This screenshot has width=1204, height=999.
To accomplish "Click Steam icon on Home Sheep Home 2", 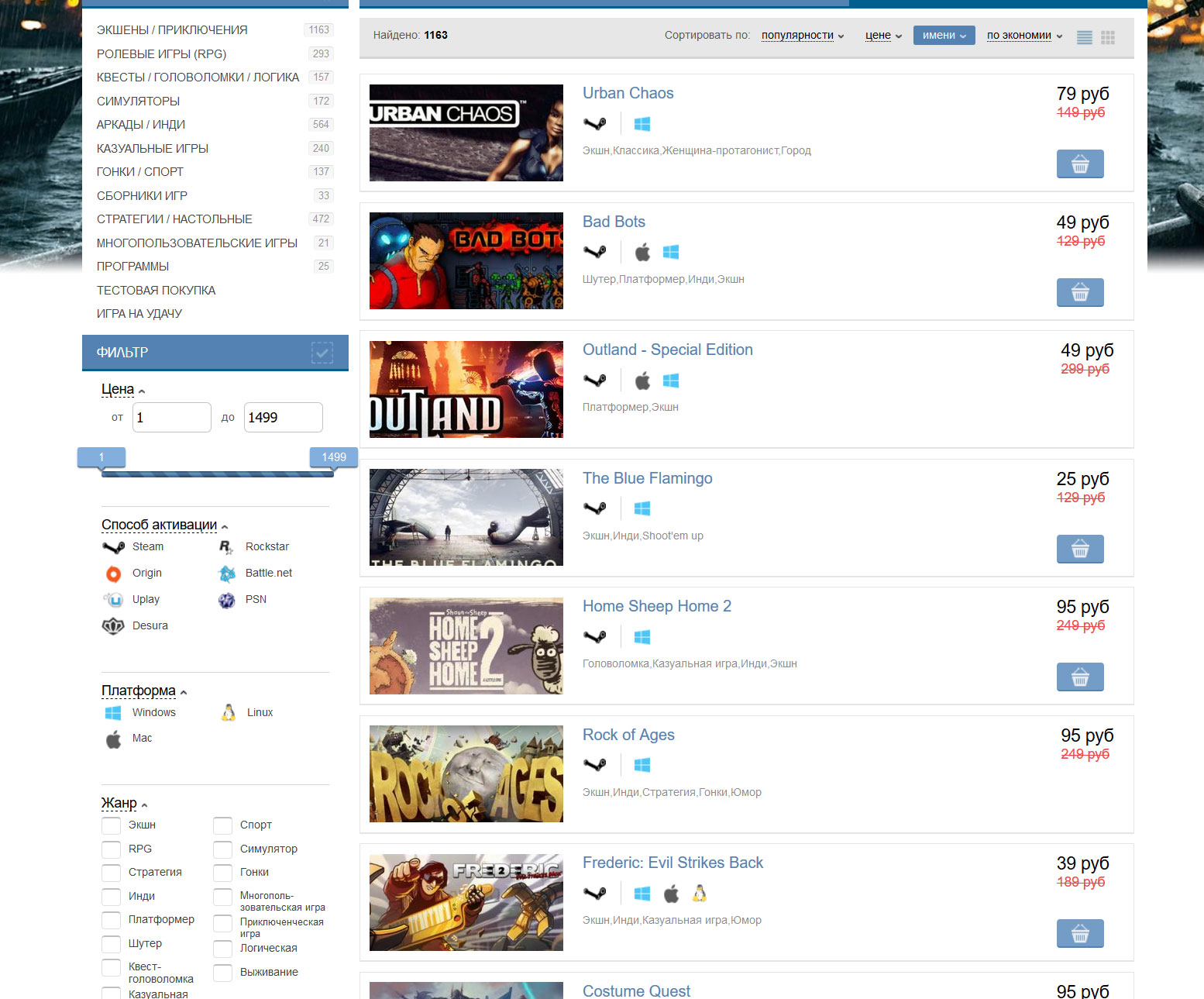I will coord(595,637).
